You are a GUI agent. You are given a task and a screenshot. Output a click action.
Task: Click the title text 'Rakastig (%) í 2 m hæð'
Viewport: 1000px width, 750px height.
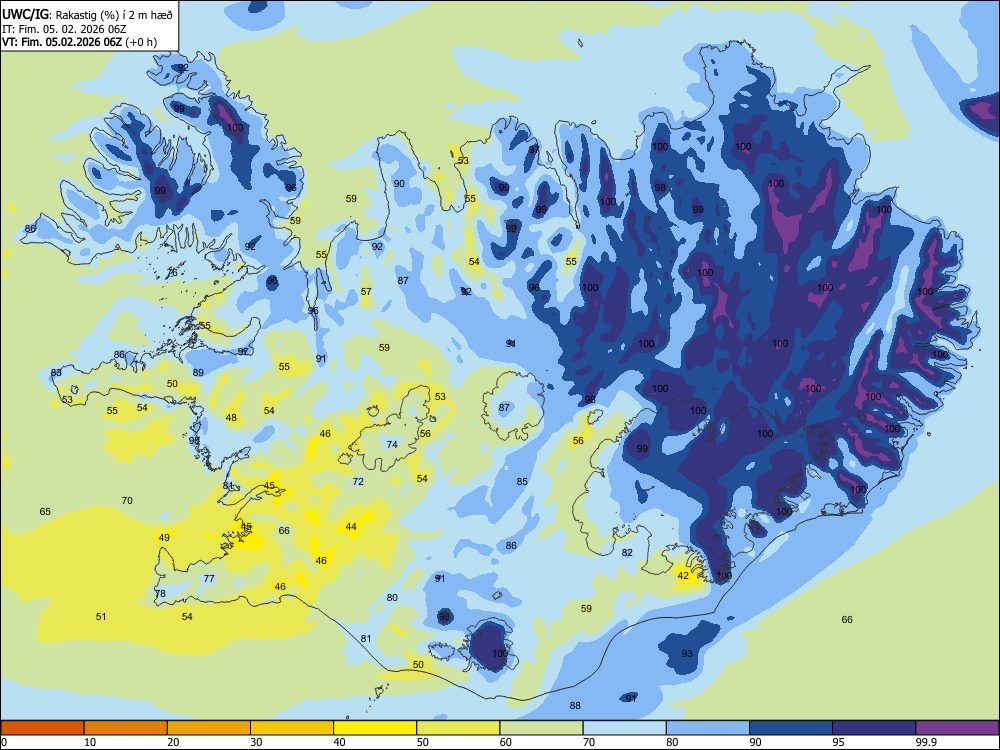pyautogui.click(x=114, y=14)
